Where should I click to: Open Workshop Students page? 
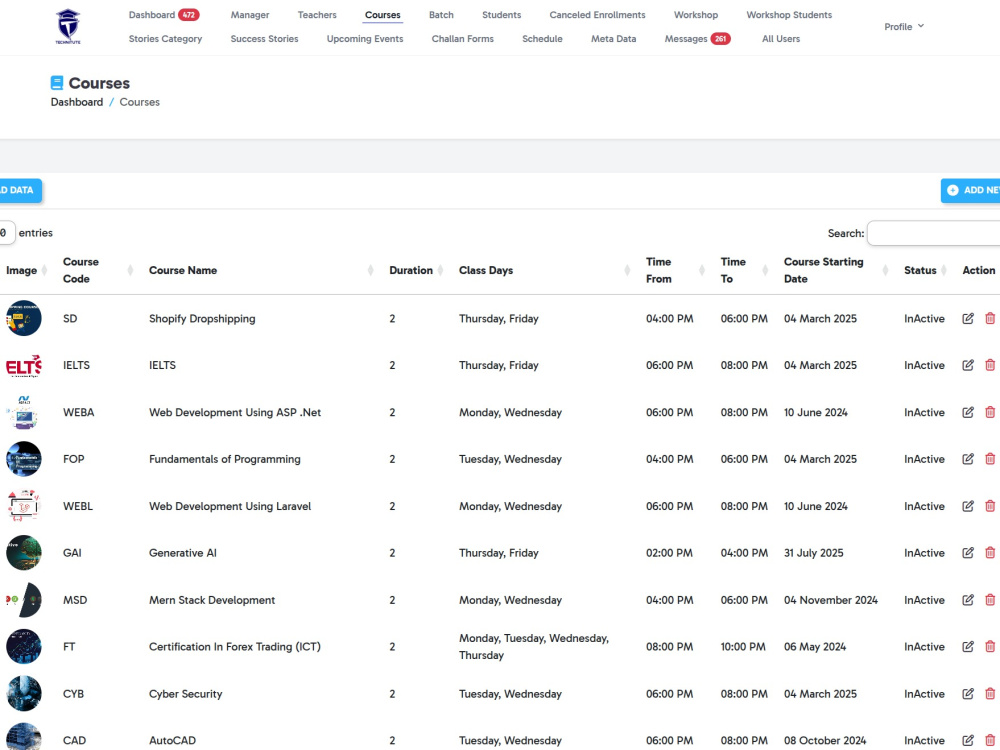click(789, 15)
